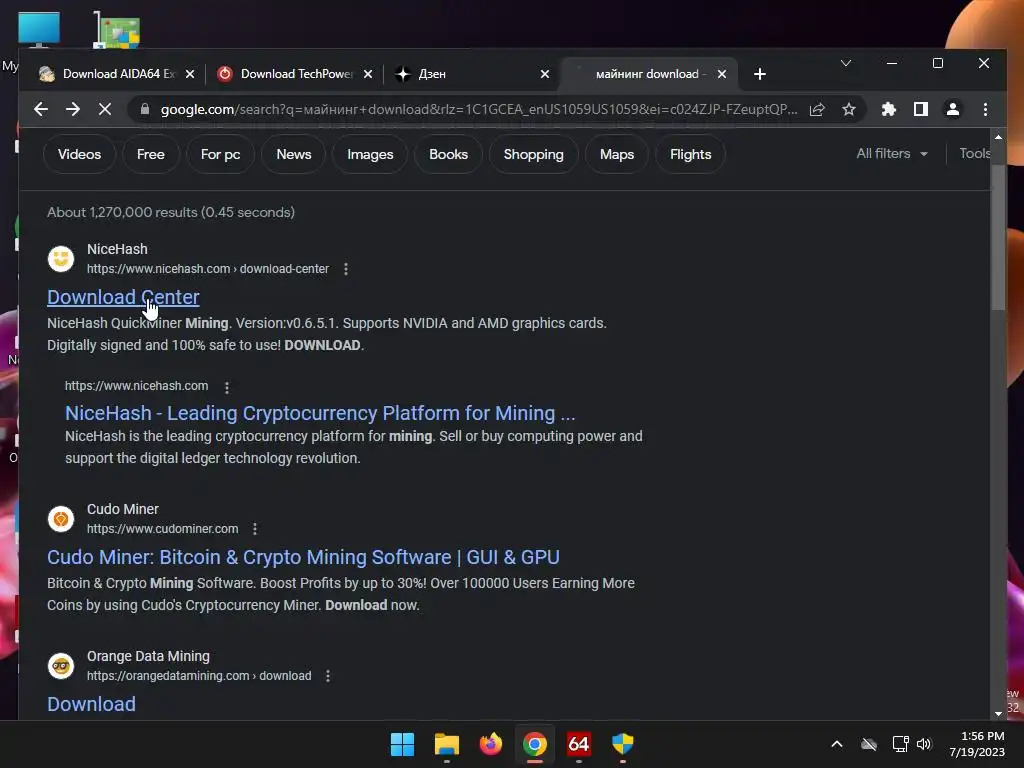This screenshot has height=768, width=1024.
Task: Close the Download TechPowerUp tab
Action: pos(368,74)
